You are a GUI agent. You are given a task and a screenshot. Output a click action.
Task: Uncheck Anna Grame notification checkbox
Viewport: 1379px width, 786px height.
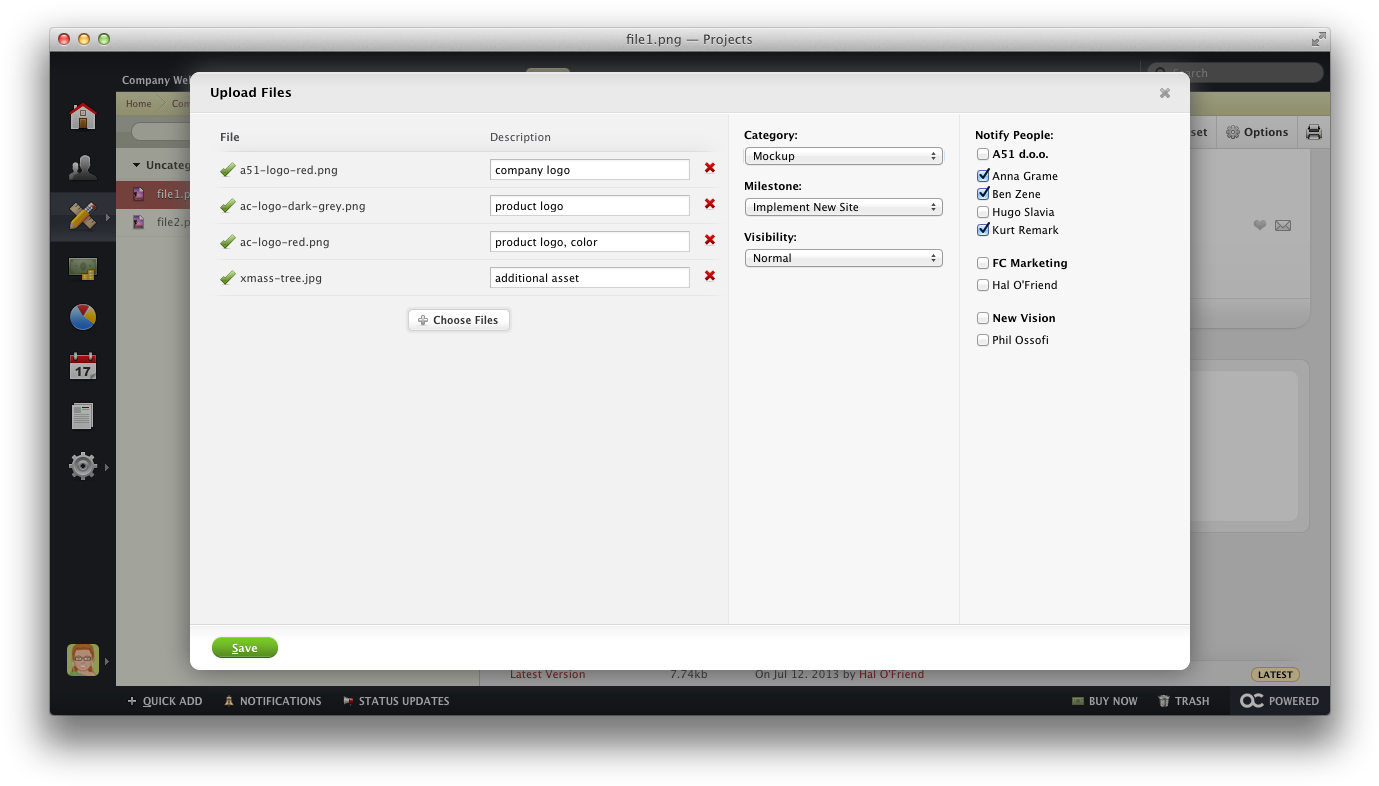(983, 176)
